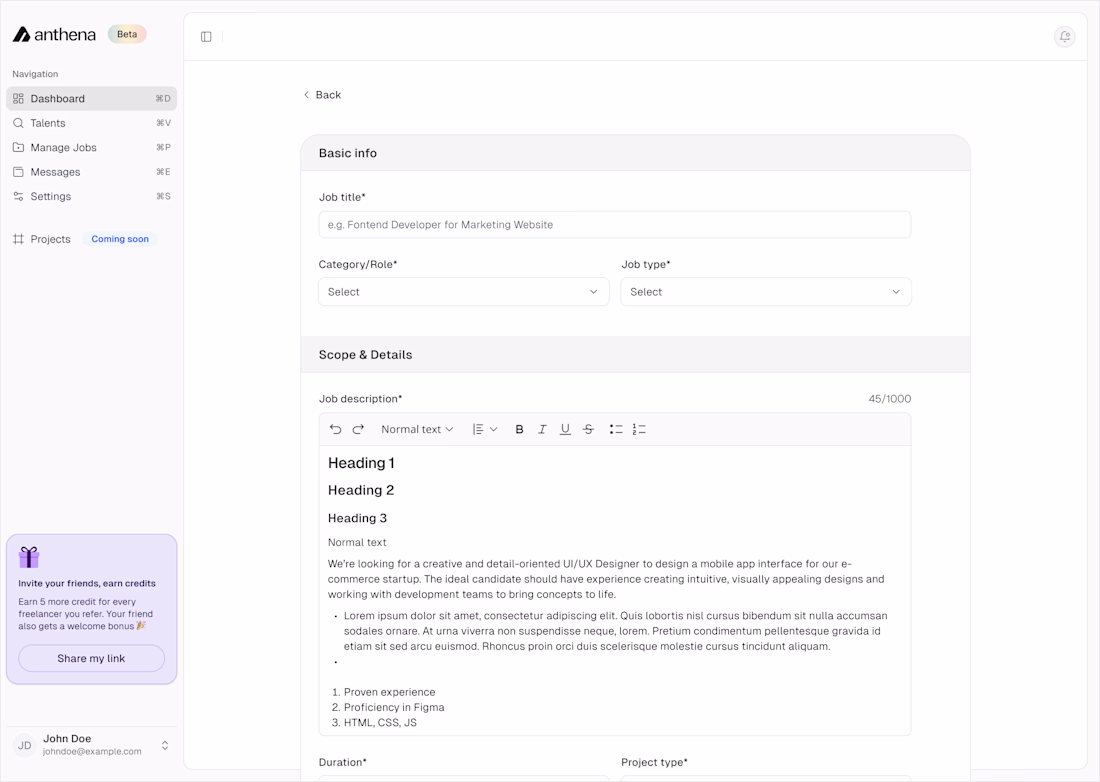Click the Heading 3 line in the editor
The image size is (1100, 782).
click(x=357, y=518)
